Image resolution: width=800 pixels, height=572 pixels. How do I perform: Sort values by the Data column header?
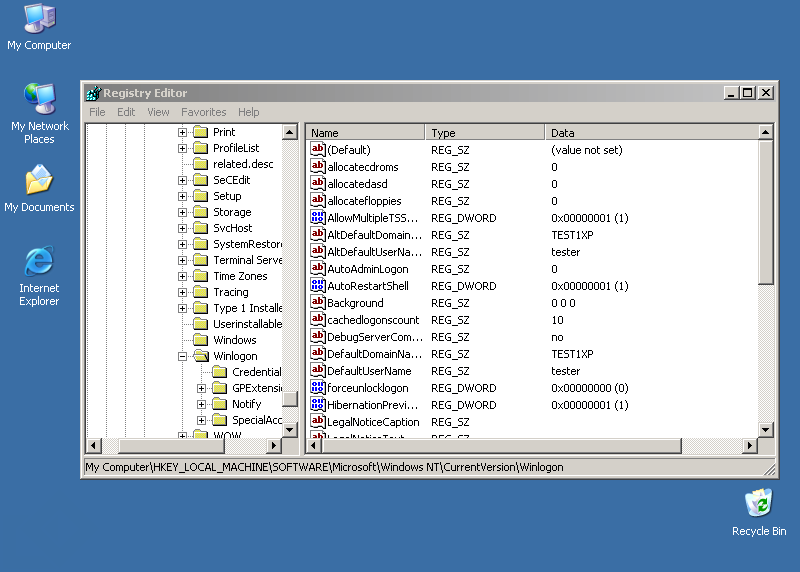(652, 133)
